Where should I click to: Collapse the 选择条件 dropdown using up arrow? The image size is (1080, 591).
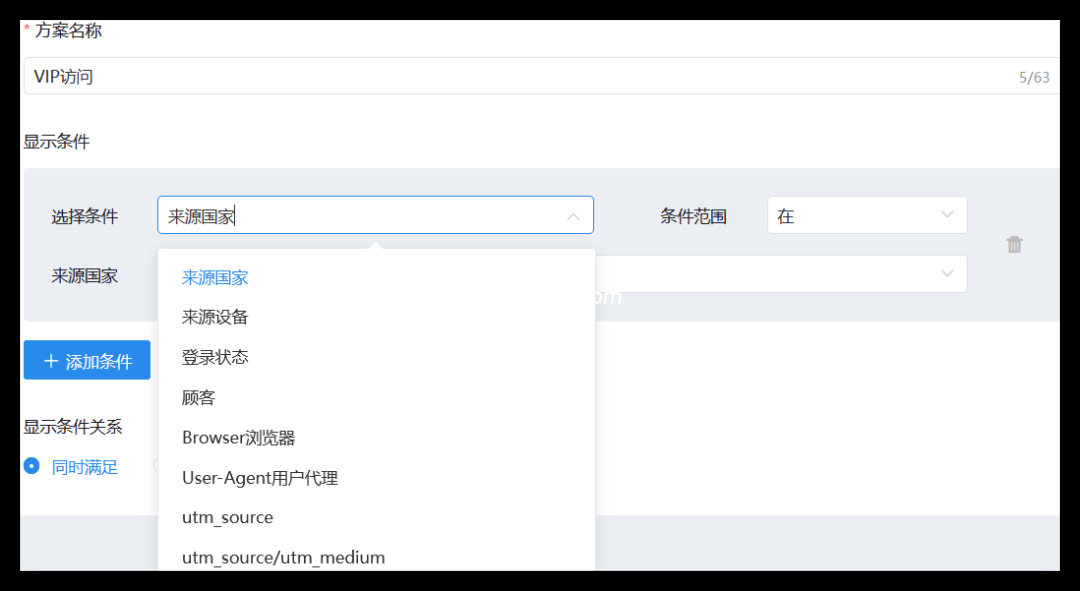point(573,216)
